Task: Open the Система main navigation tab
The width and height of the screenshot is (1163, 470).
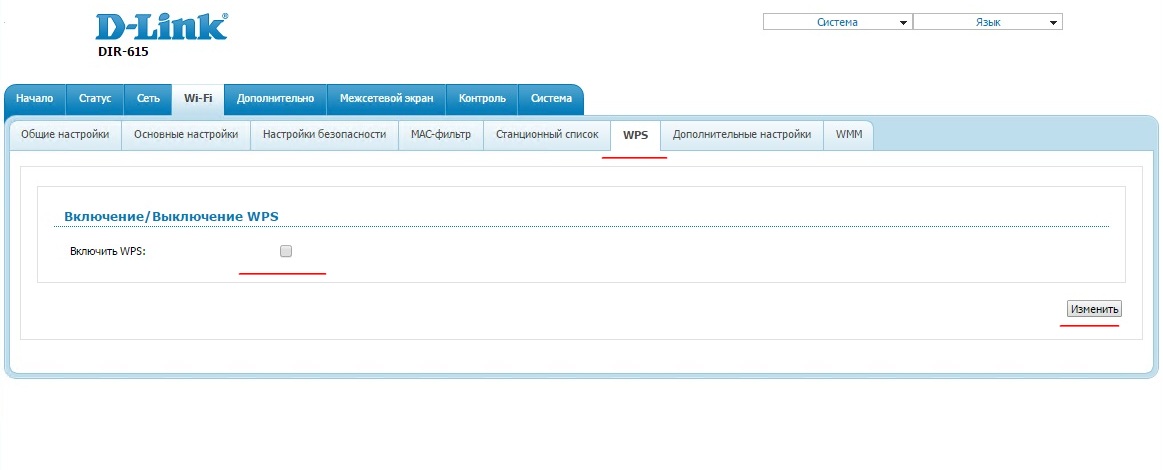Action: pos(551,99)
